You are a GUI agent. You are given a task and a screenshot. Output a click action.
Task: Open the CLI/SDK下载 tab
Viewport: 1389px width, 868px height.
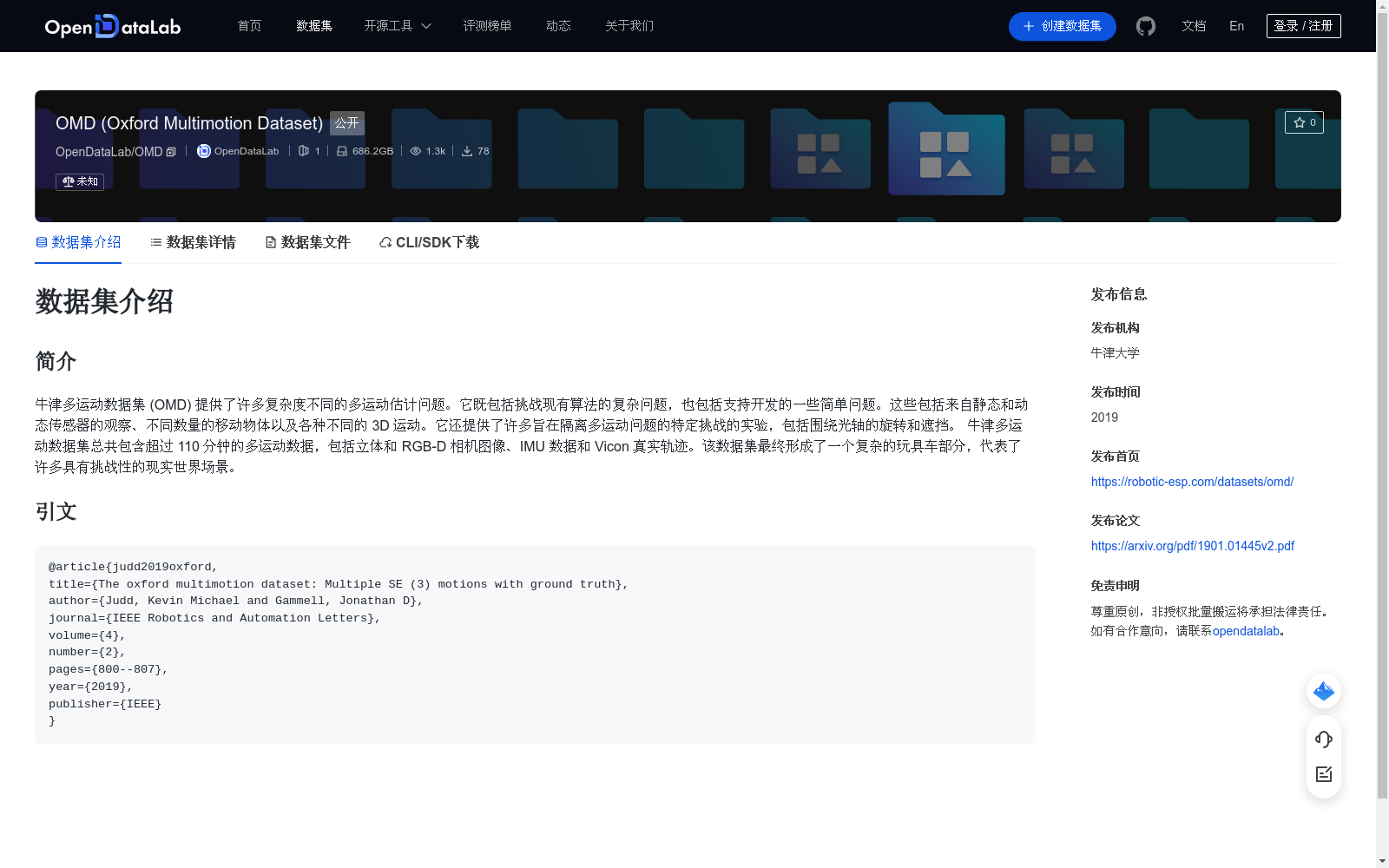(x=429, y=242)
